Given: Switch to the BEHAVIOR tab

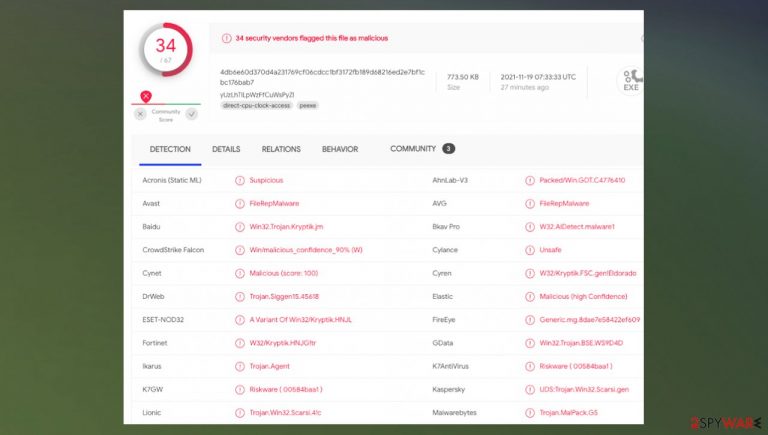Looking at the screenshot, I should (x=340, y=149).
